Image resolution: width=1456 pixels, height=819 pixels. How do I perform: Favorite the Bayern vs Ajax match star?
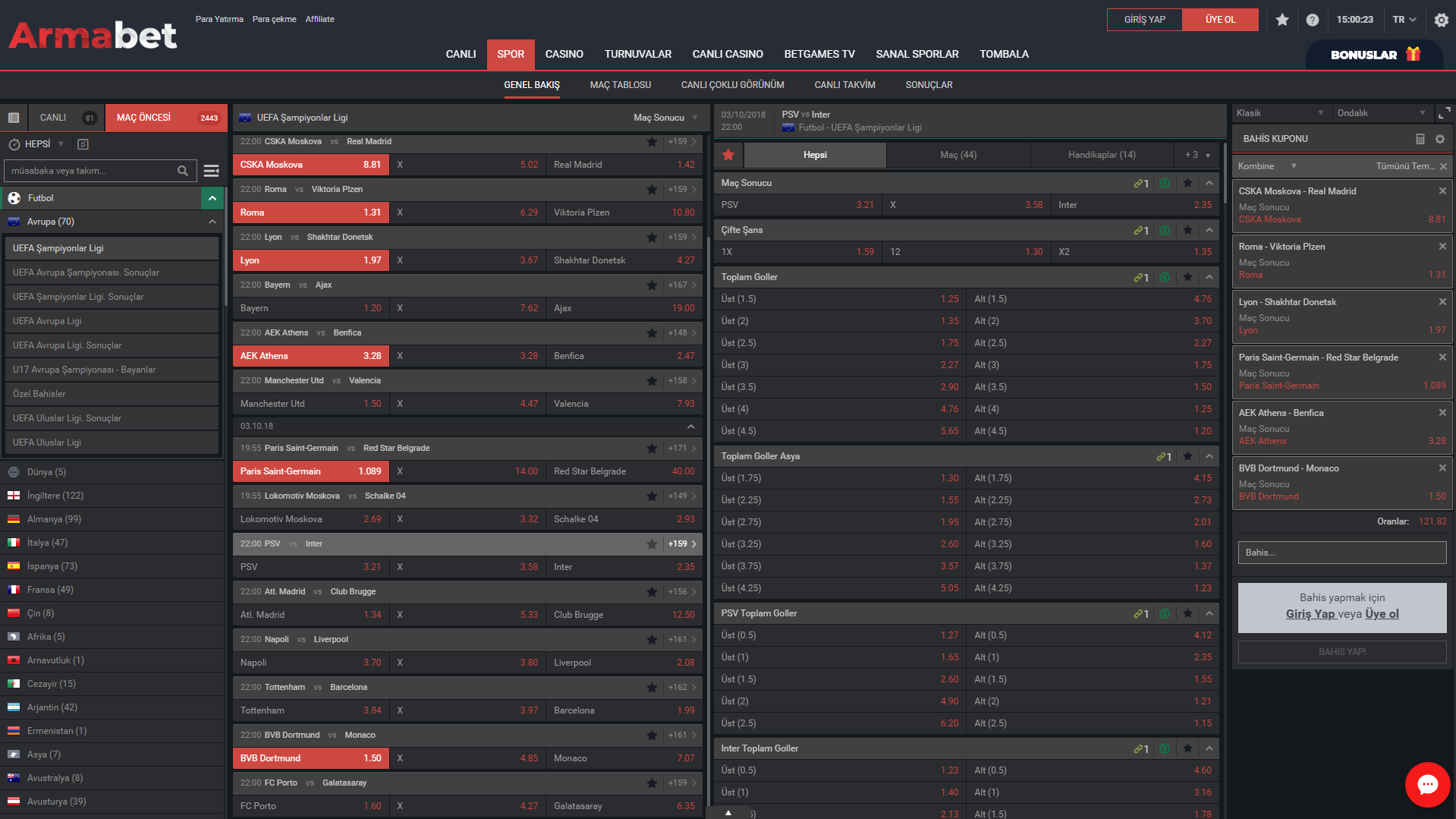pos(652,285)
